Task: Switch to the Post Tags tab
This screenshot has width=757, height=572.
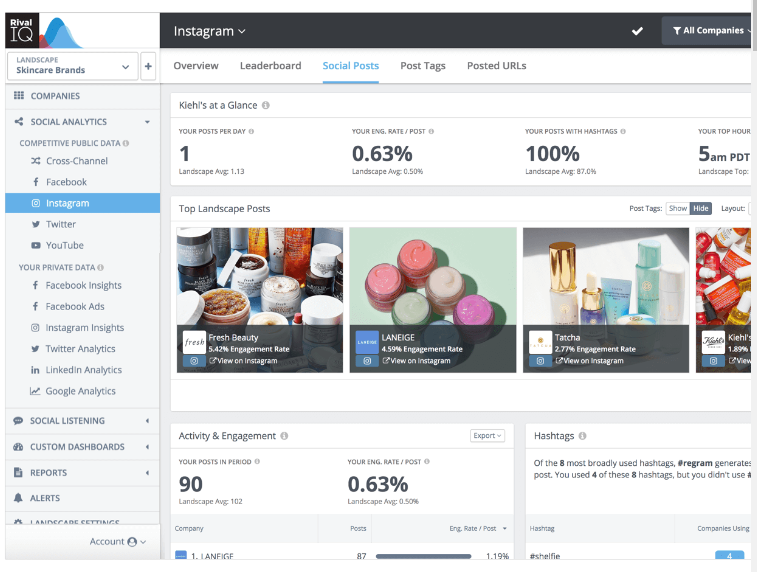Action: [423, 66]
